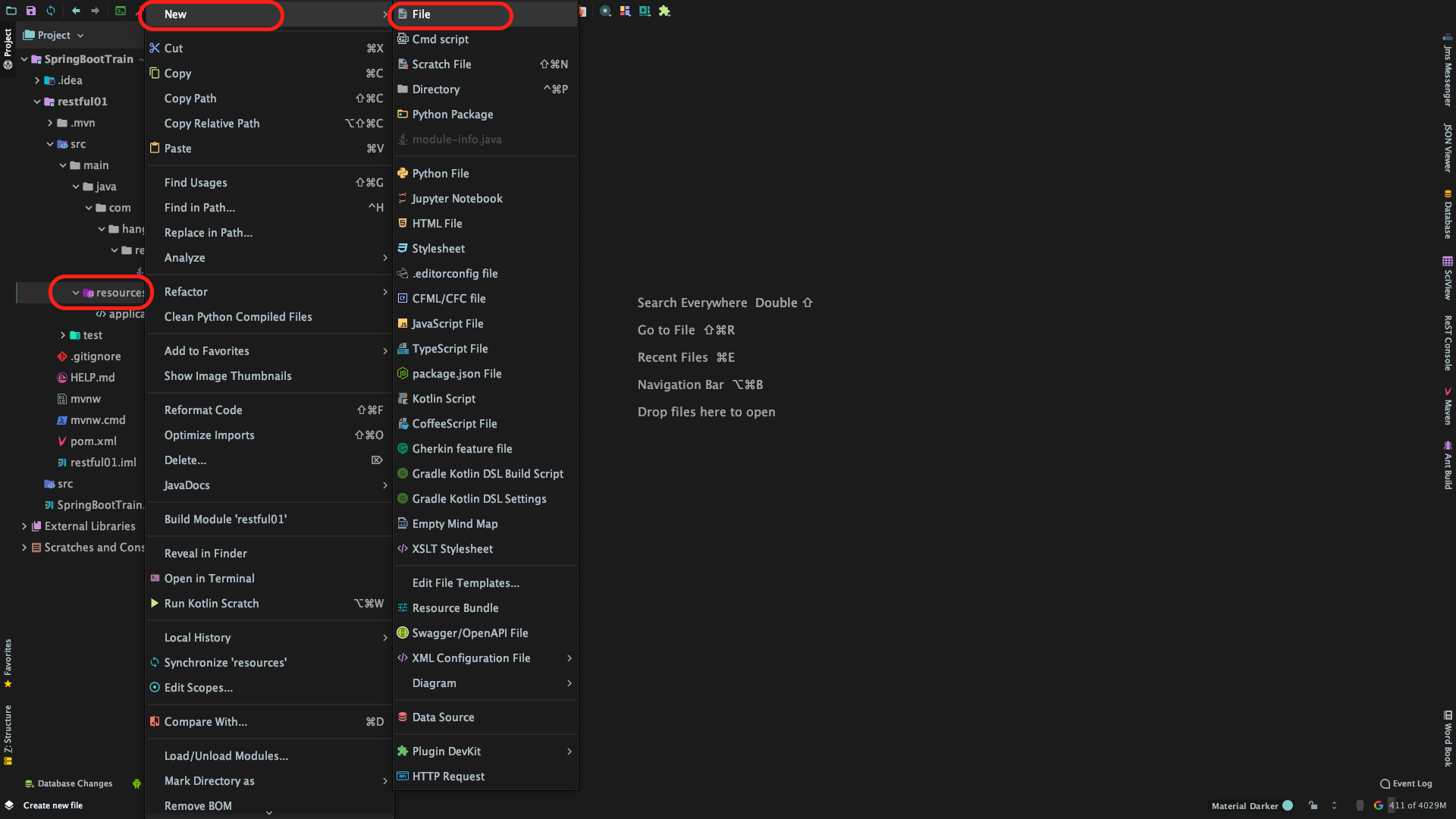1456x819 pixels.
Task: Click Edit File Templates...
Action: click(x=465, y=583)
